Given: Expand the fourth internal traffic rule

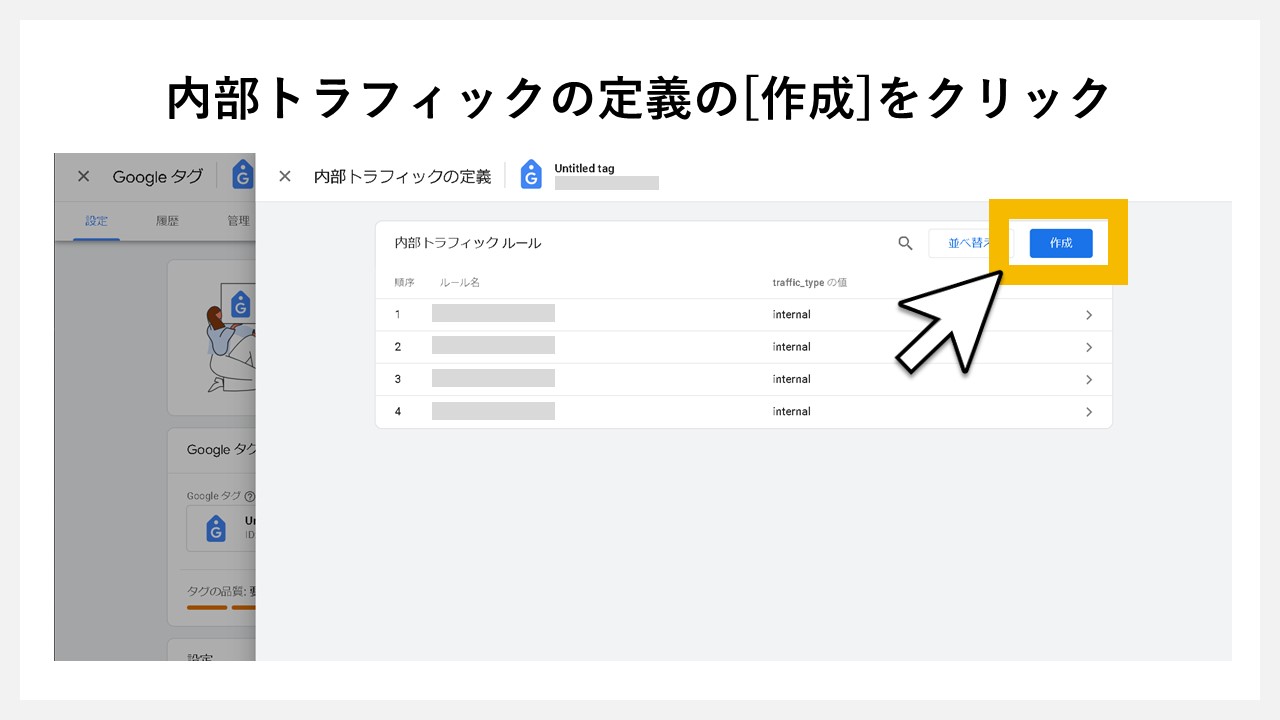Looking at the screenshot, I should coord(1089,411).
